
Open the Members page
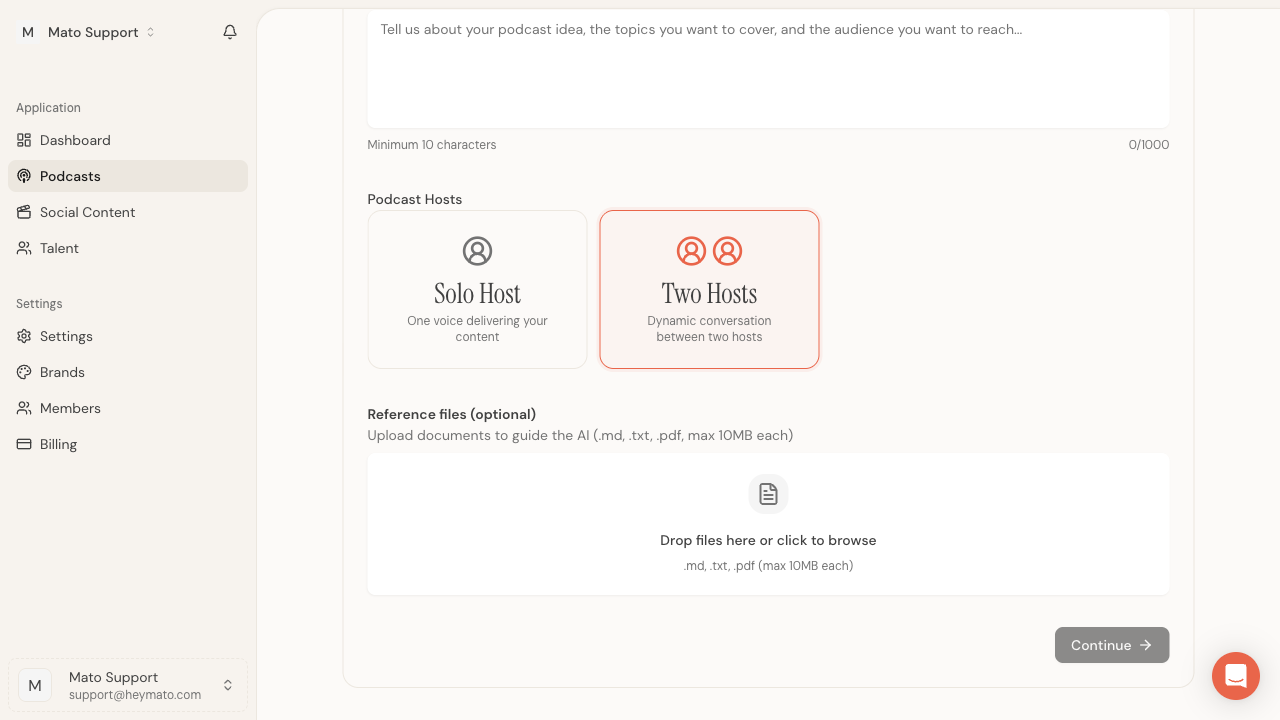coord(128,408)
